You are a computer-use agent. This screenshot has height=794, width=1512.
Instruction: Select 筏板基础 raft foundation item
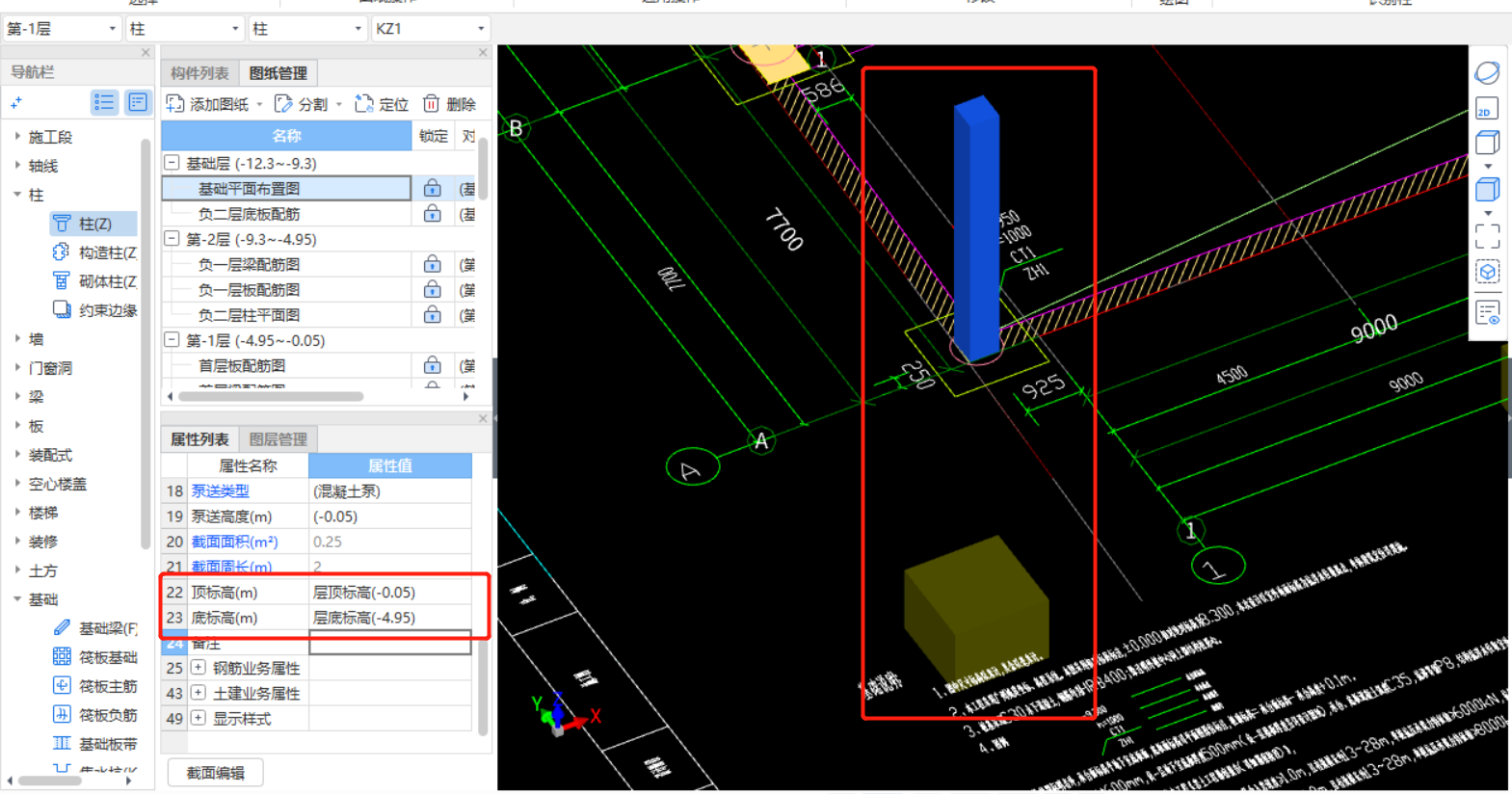point(93,657)
